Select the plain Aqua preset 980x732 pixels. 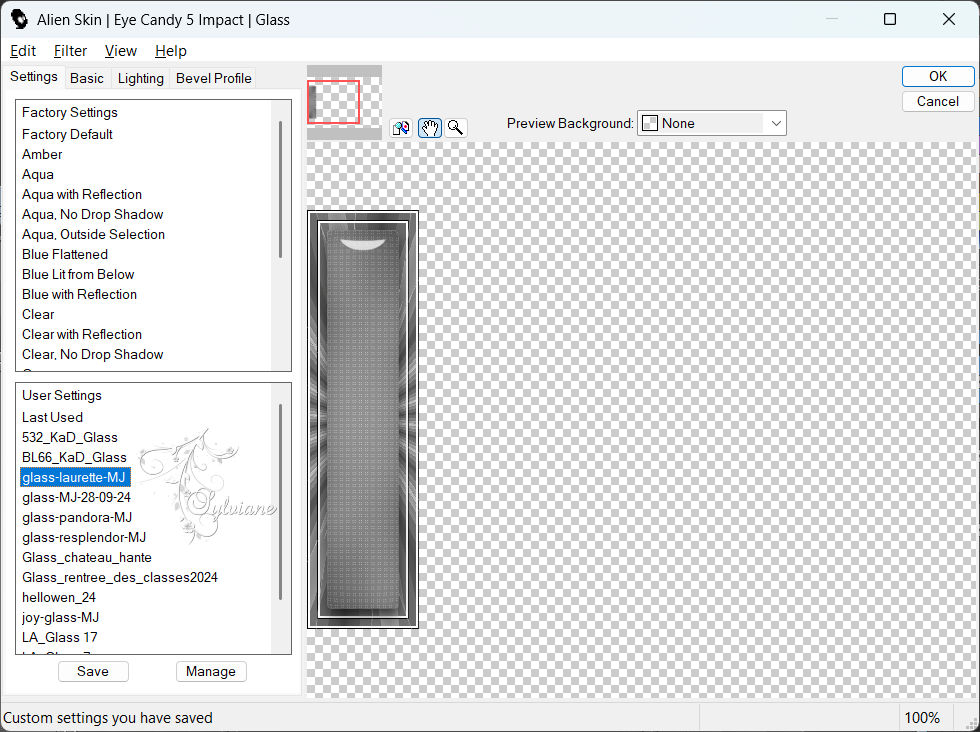point(38,174)
